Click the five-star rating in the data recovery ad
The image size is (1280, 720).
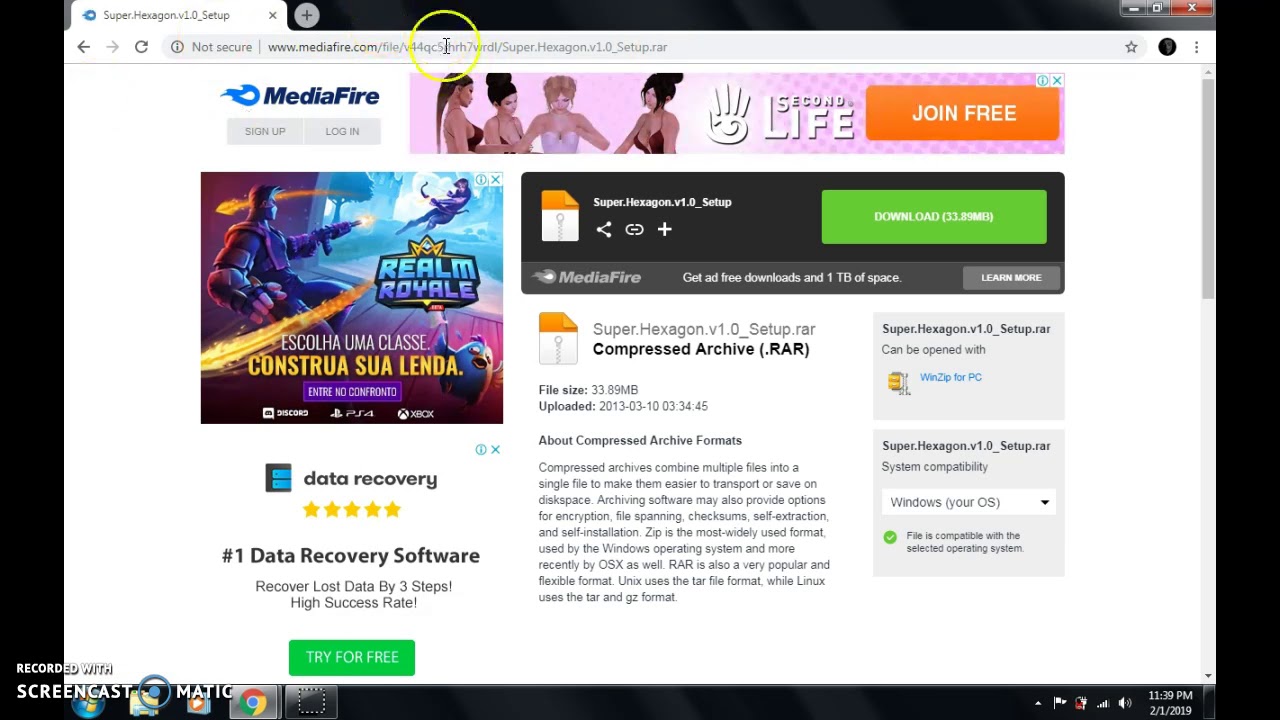pyautogui.click(x=351, y=510)
